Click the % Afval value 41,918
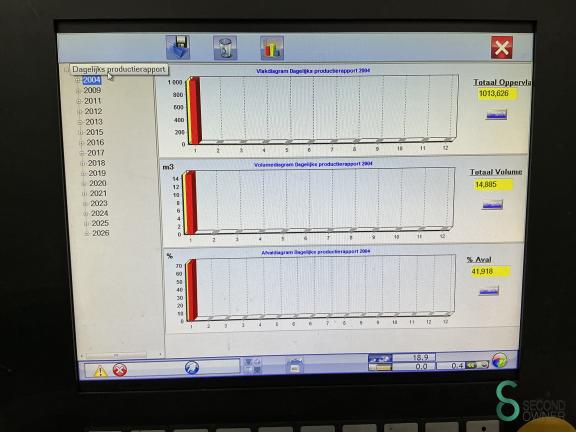This screenshot has width=576, height=432. pyautogui.click(x=490, y=271)
